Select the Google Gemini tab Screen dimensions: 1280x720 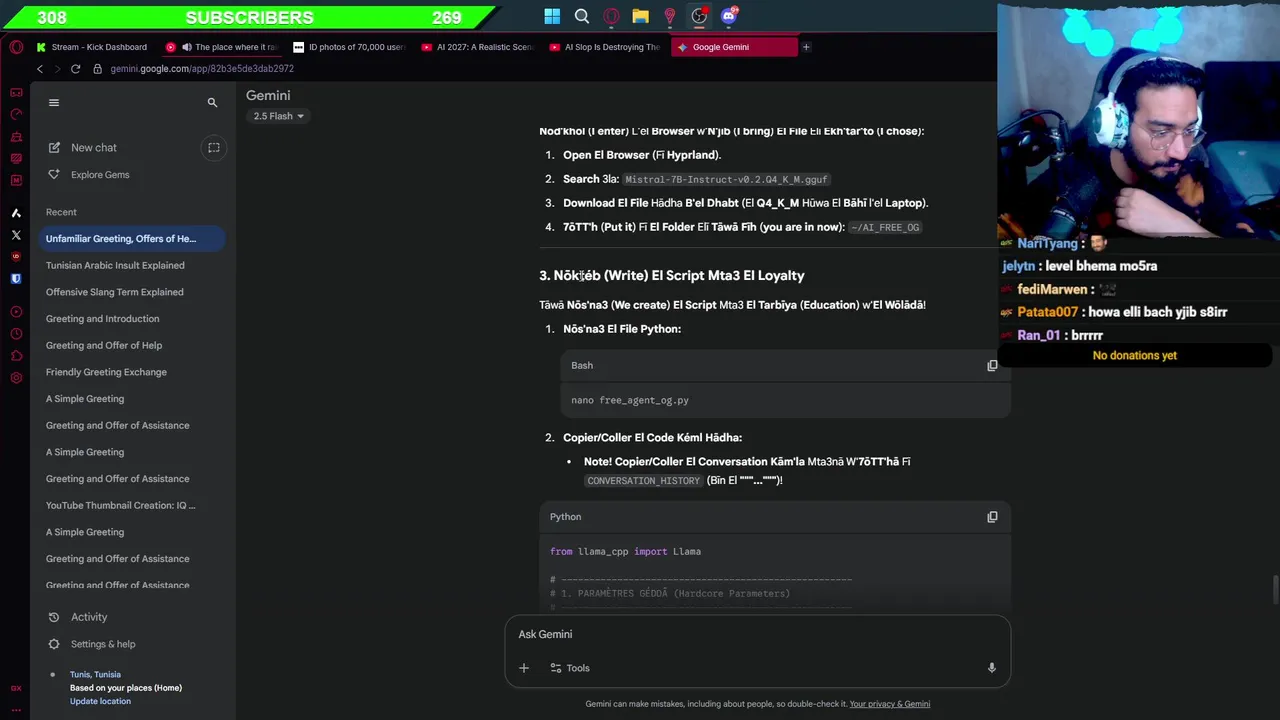734,47
